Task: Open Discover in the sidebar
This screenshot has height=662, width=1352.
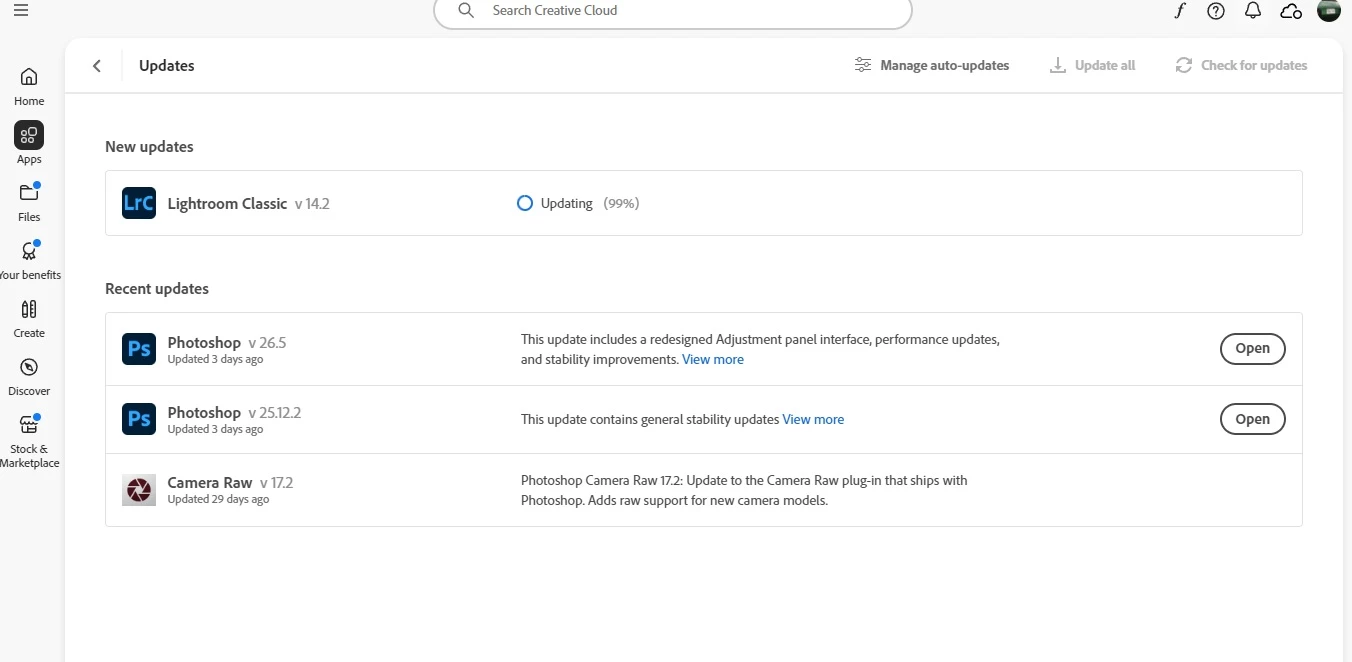Action: [29, 376]
